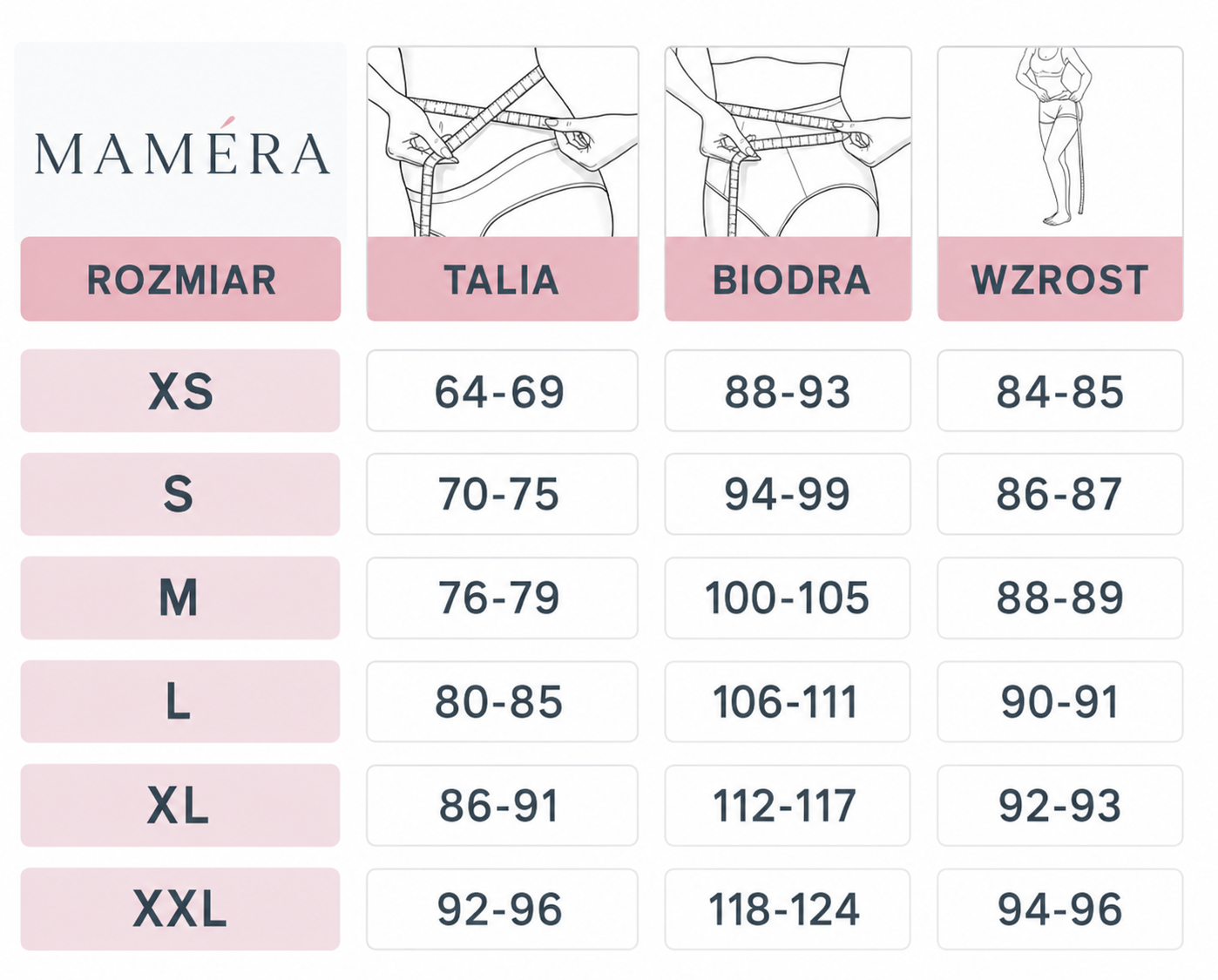Click the 86-91 waist cell

click(x=502, y=805)
